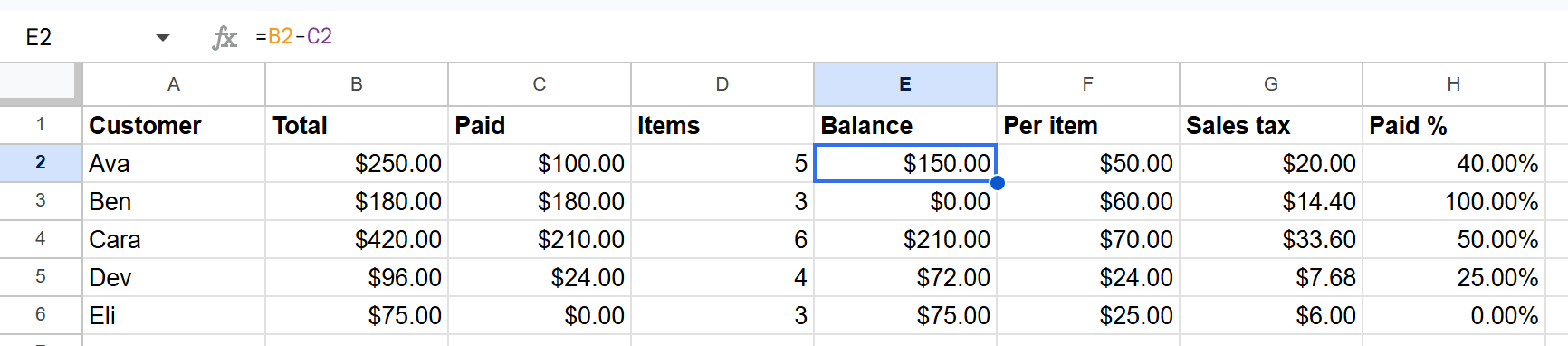
Task: Select row 4 header
Action: click(41, 239)
